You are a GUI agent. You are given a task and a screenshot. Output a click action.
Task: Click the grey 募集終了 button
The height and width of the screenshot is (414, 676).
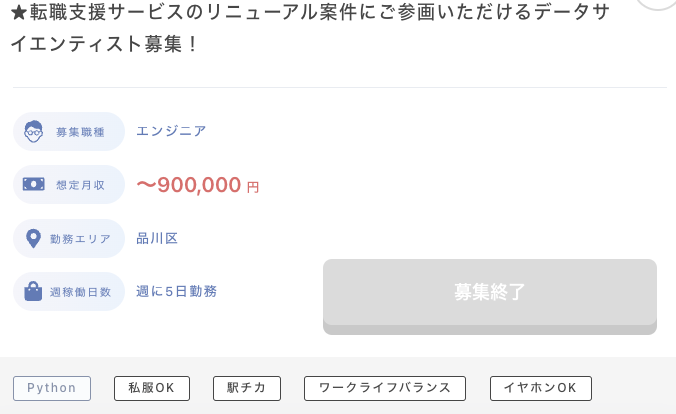point(490,296)
